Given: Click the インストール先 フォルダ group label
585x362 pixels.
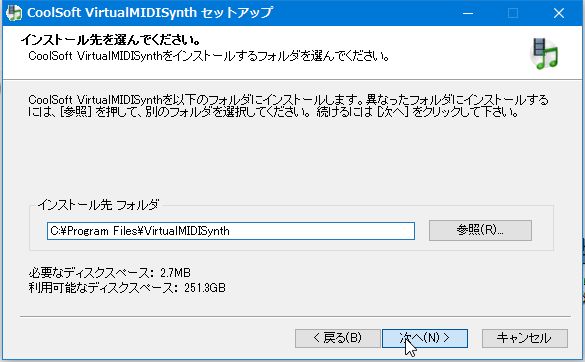Looking at the screenshot, I should [x=98, y=205].
